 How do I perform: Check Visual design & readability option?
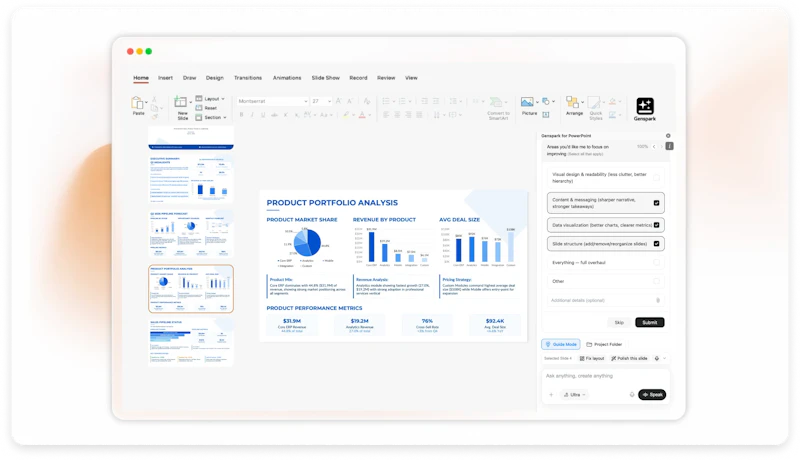[657, 178]
